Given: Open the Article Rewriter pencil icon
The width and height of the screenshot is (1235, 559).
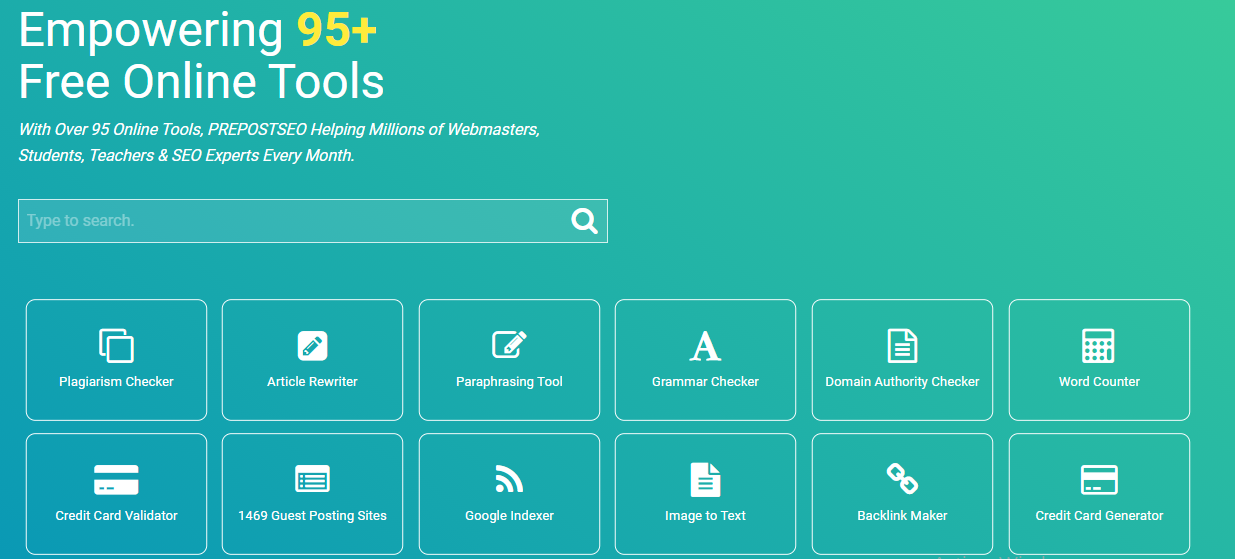Looking at the screenshot, I should click(x=312, y=345).
